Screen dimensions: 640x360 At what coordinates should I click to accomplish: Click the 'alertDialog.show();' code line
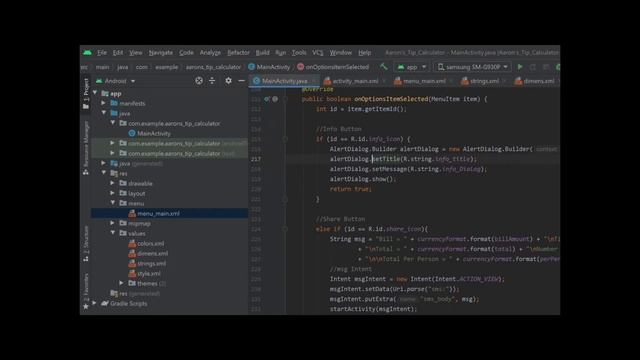(363, 179)
